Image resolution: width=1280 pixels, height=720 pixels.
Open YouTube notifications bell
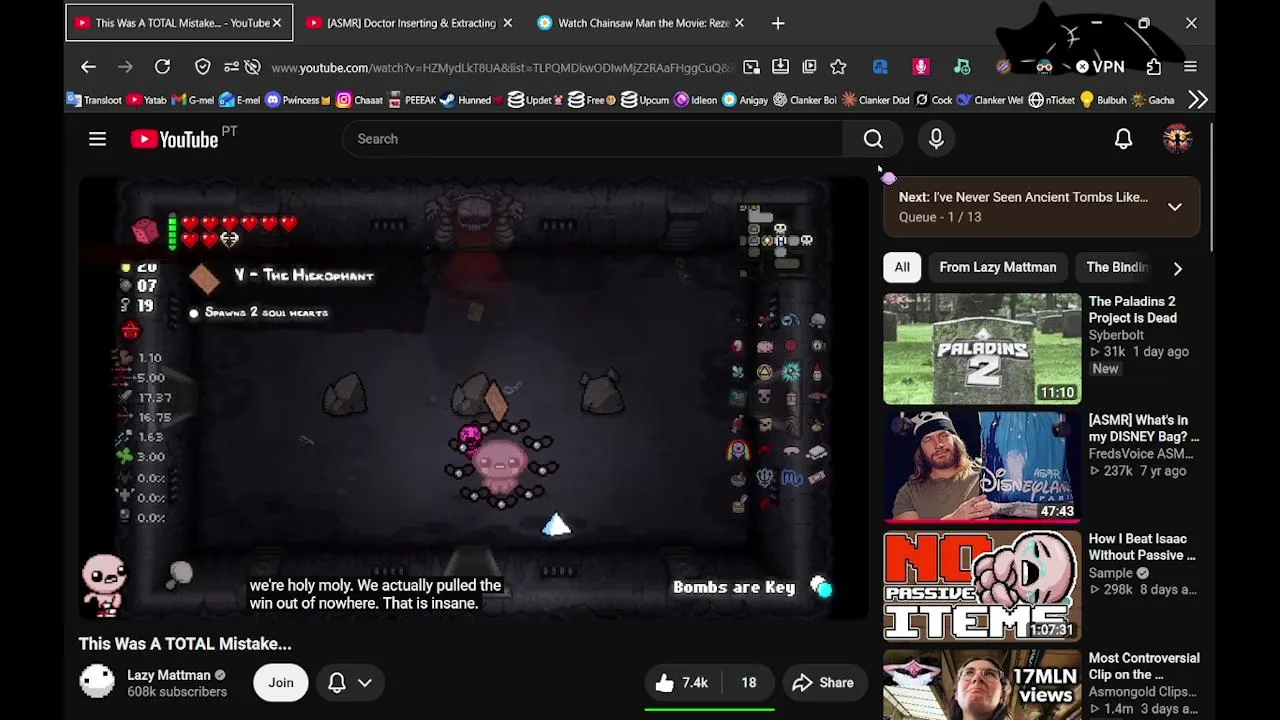click(1123, 139)
